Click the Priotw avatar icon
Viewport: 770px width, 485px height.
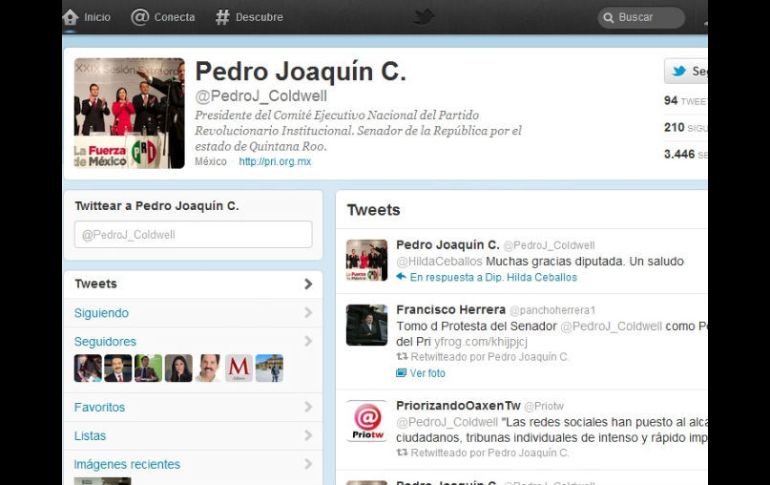367,421
